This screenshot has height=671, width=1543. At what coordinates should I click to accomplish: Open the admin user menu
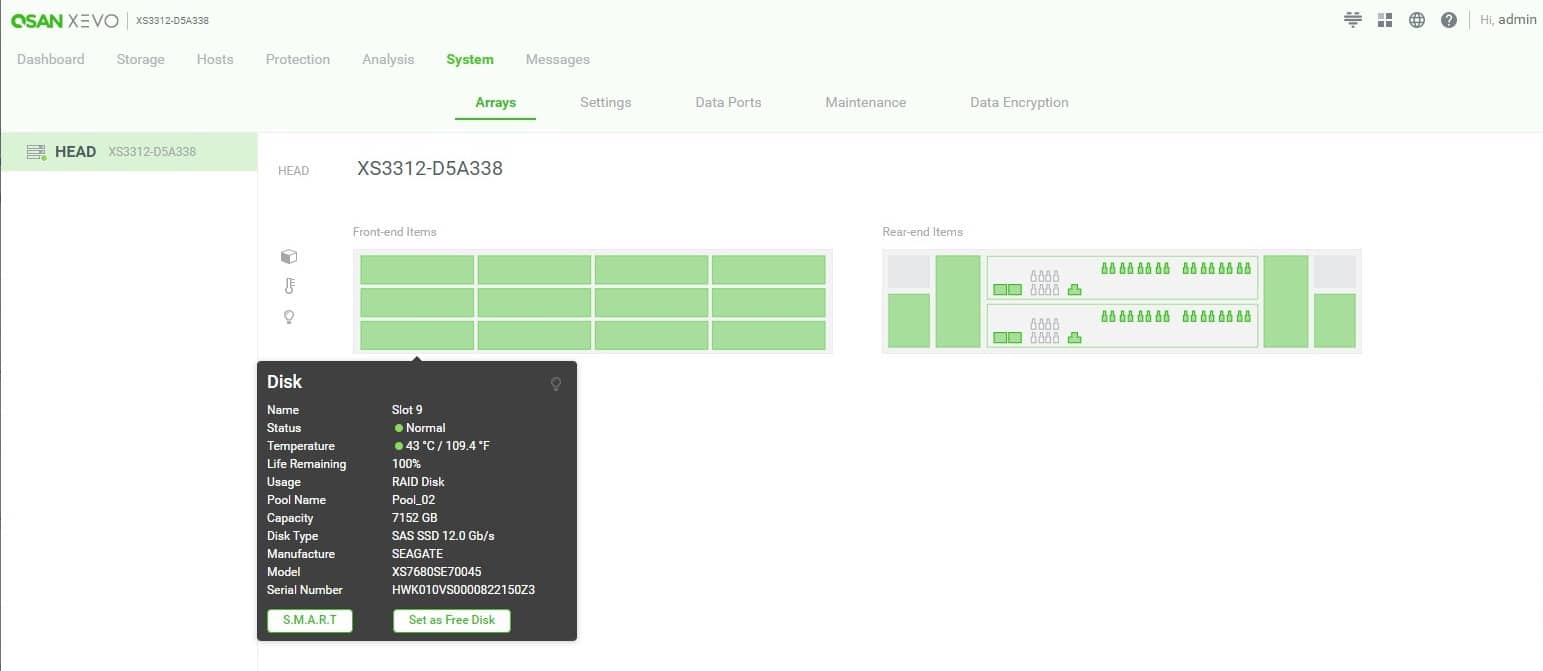coord(1508,20)
